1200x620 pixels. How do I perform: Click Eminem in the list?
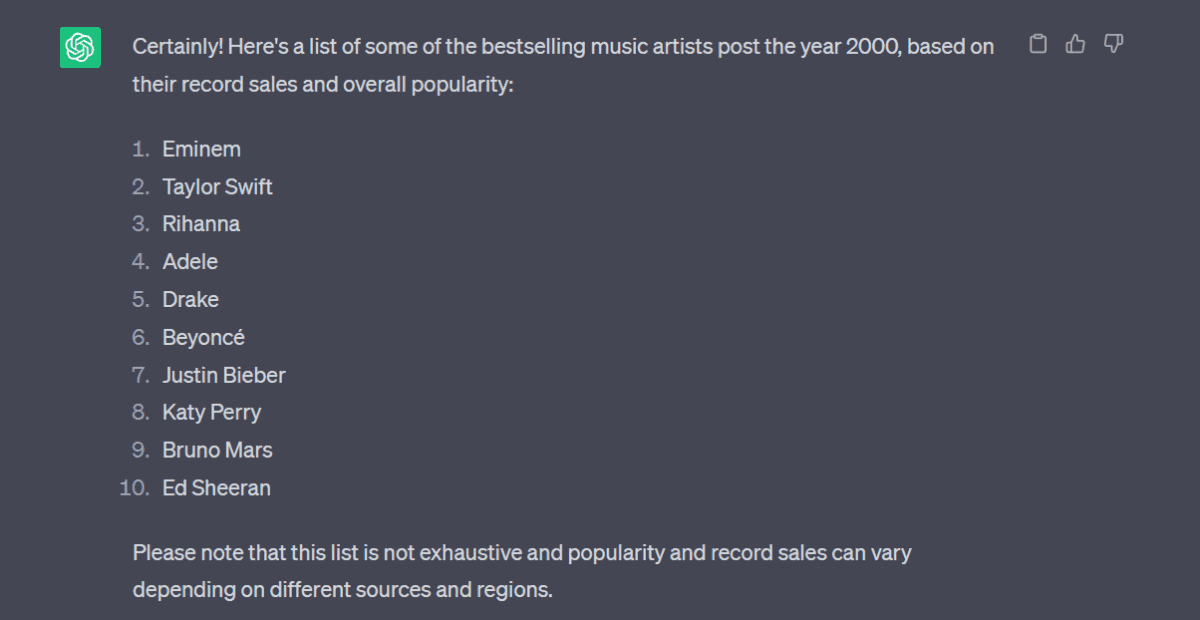point(202,149)
